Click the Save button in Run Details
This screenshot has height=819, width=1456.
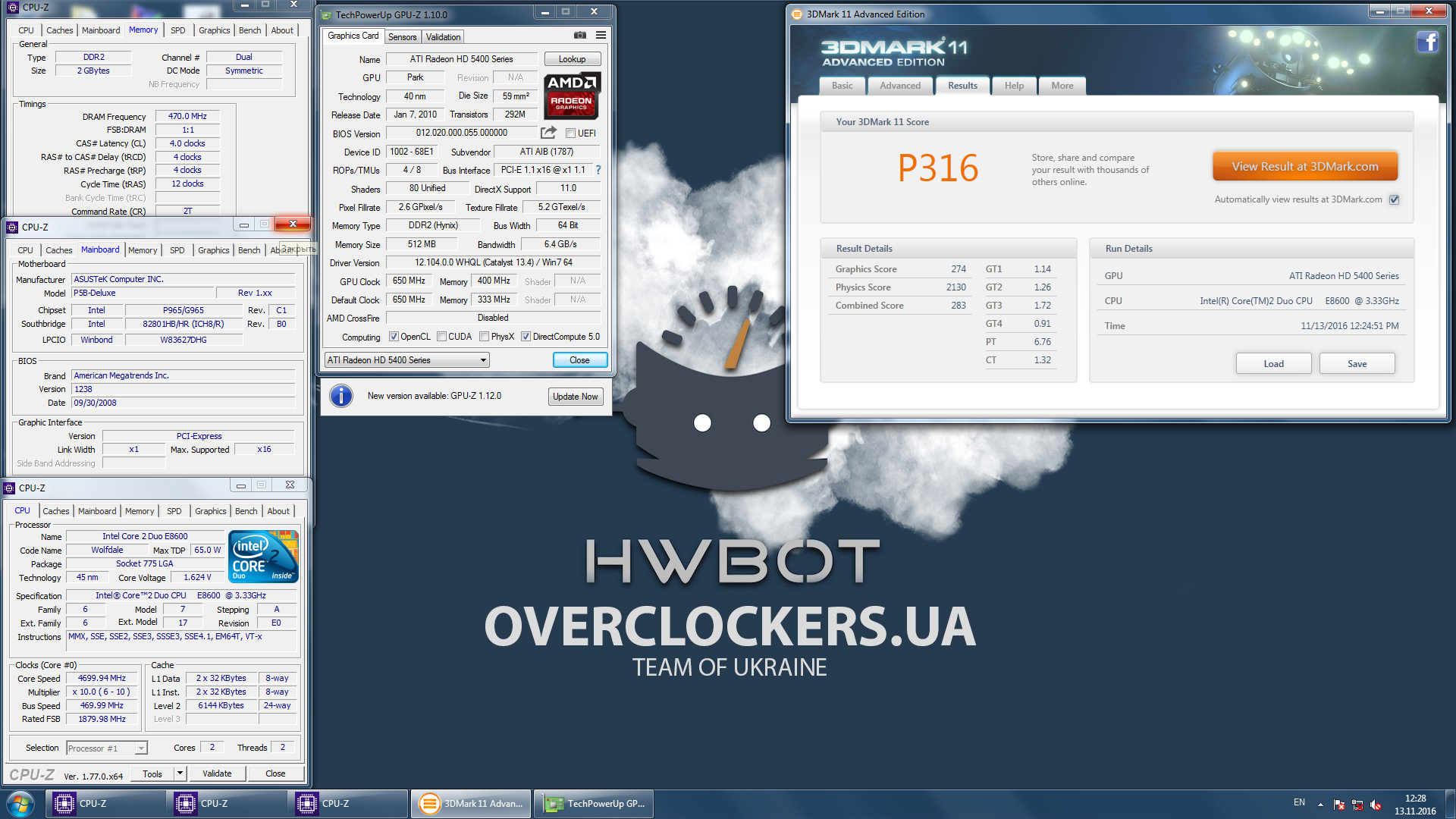[x=1357, y=363]
